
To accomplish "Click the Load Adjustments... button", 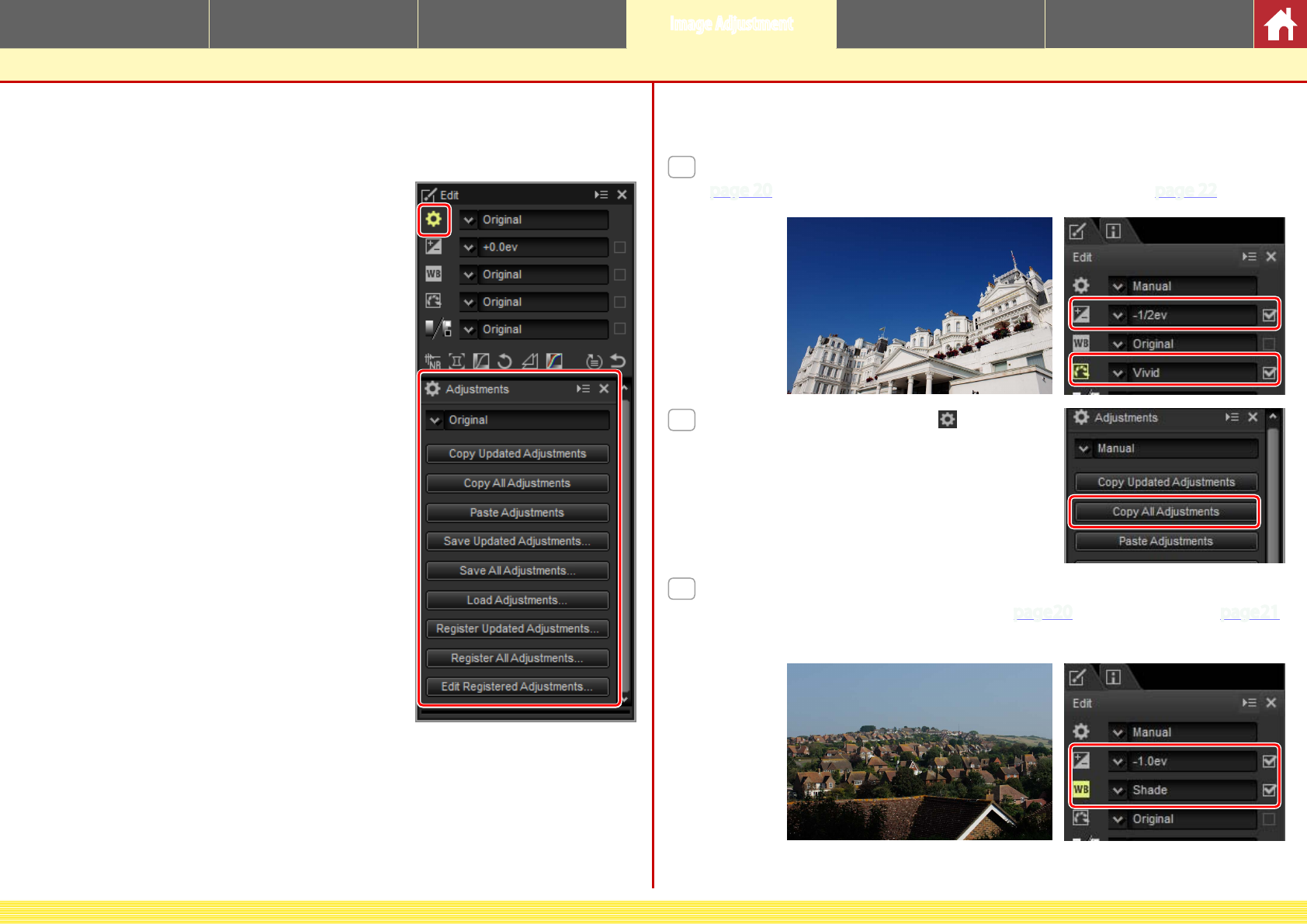I will pyautogui.click(x=518, y=600).
